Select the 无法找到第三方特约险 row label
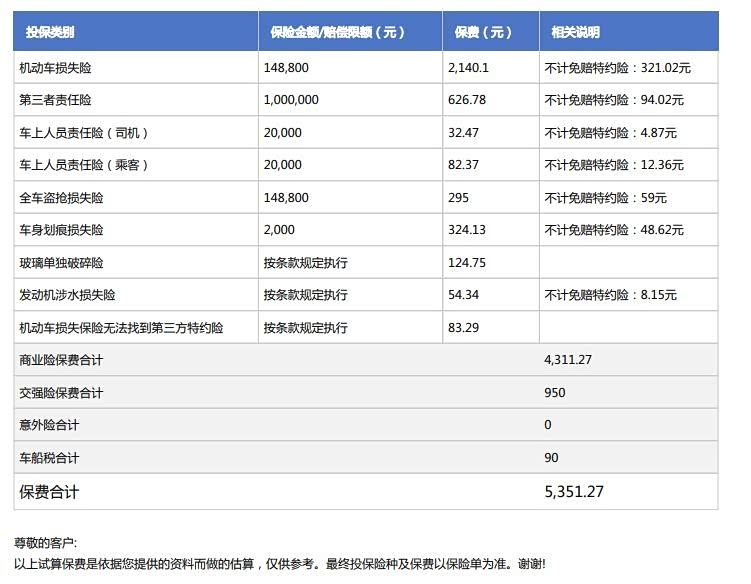This screenshot has width=751, height=584. tap(121, 328)
